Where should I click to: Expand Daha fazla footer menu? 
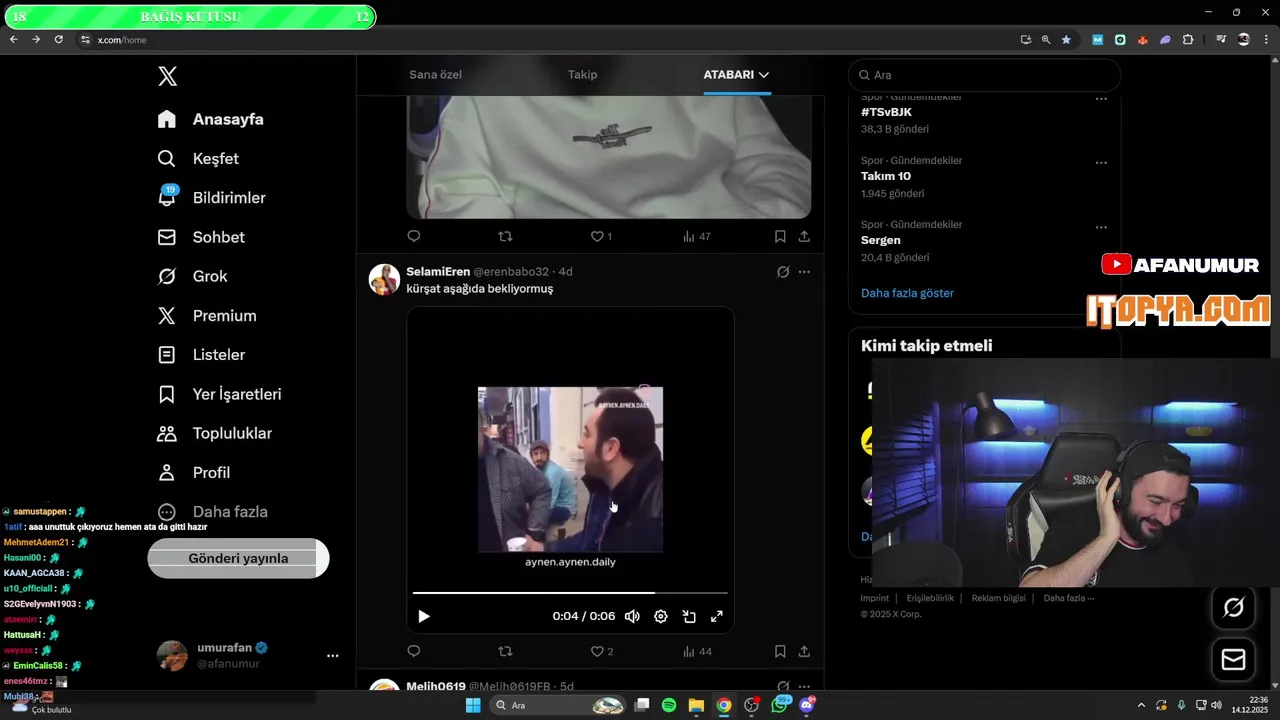pos(1069,598)
